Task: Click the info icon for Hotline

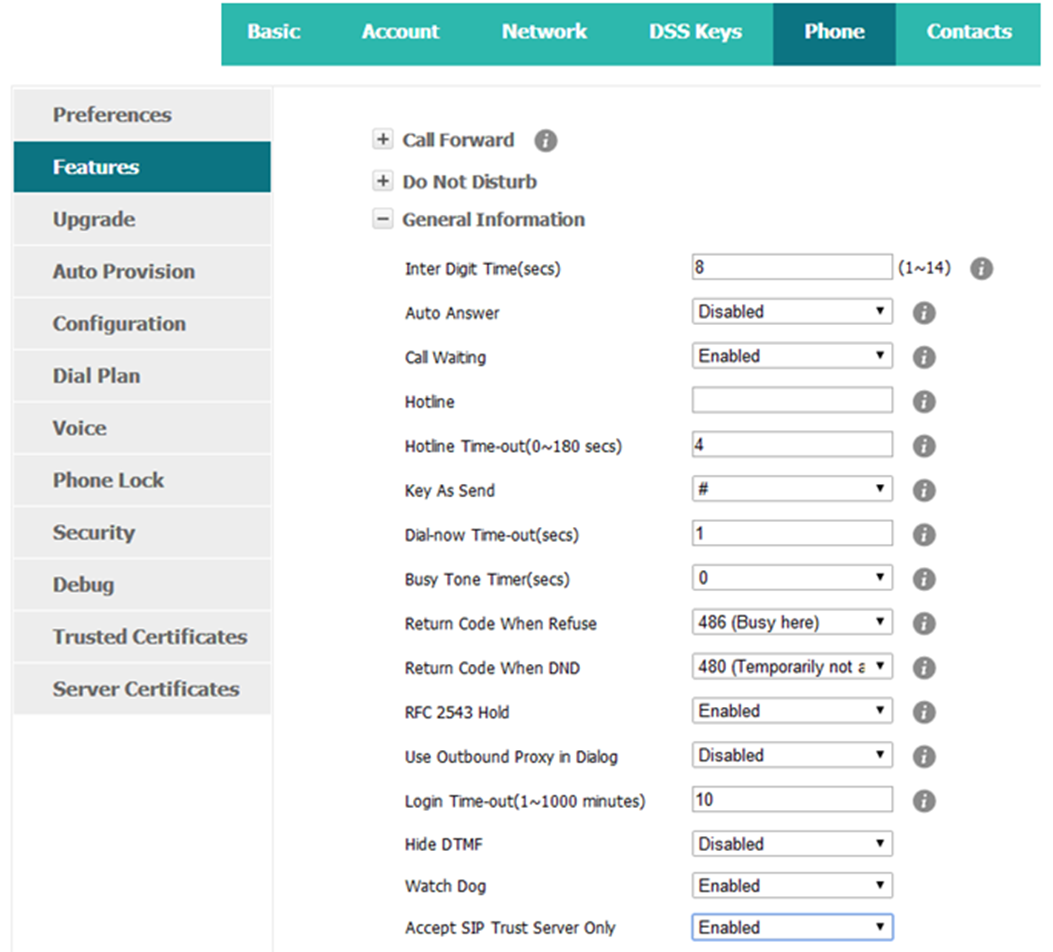Action: coord(924,401)
